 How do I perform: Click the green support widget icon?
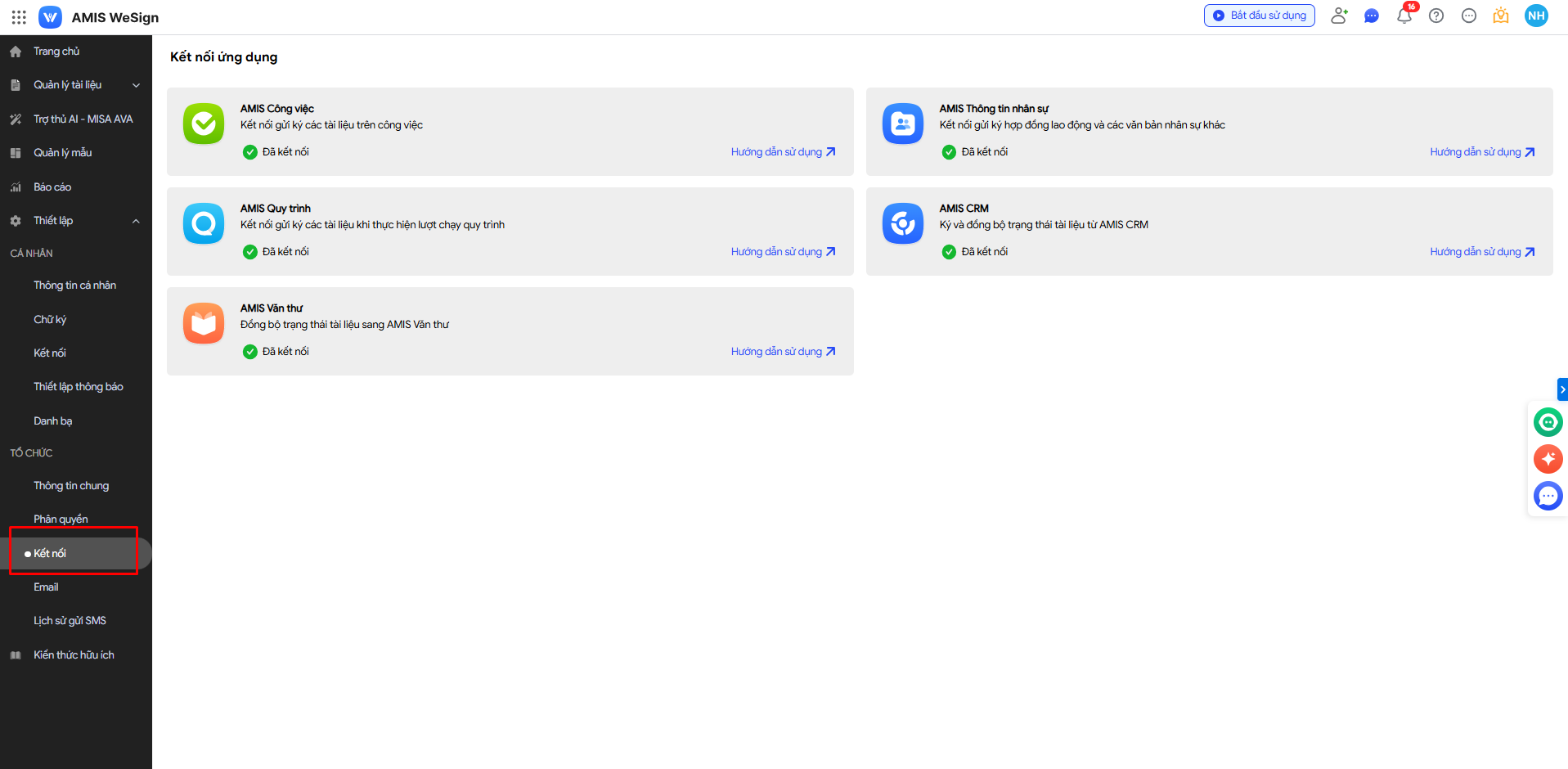(x=1548, y=422)
